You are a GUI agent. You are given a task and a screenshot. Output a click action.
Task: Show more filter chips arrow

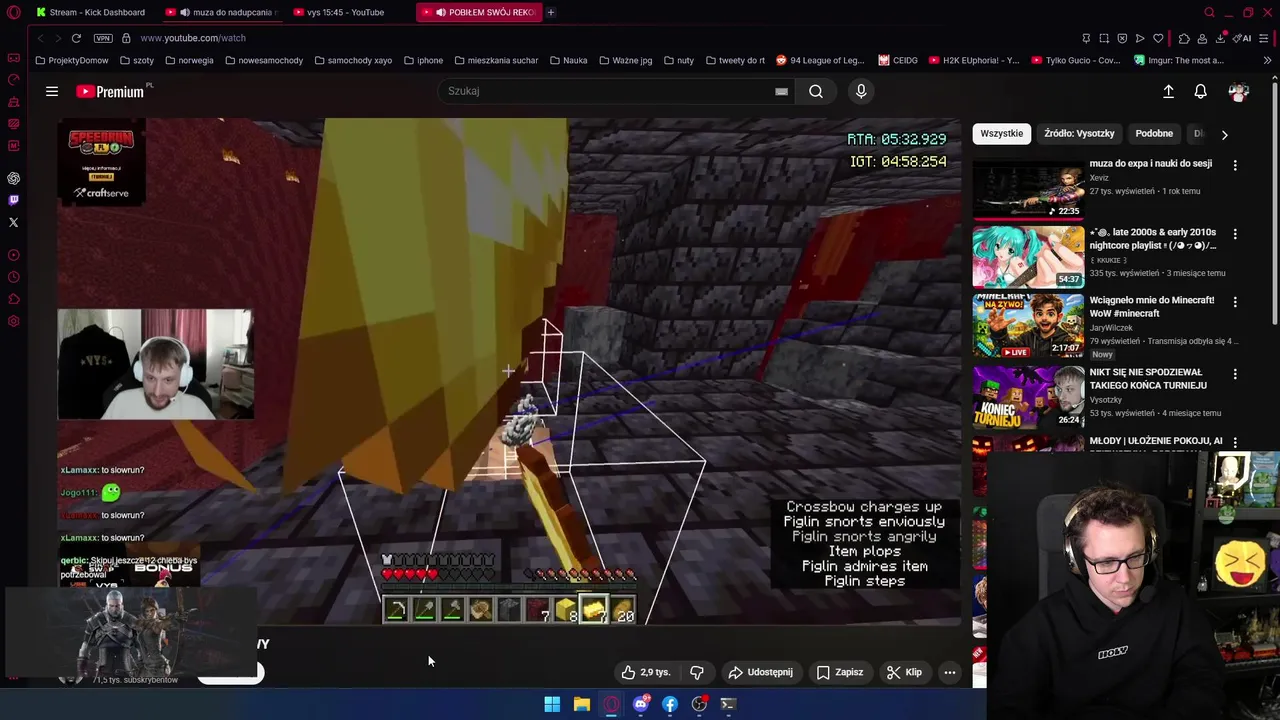coord(1224,133)
